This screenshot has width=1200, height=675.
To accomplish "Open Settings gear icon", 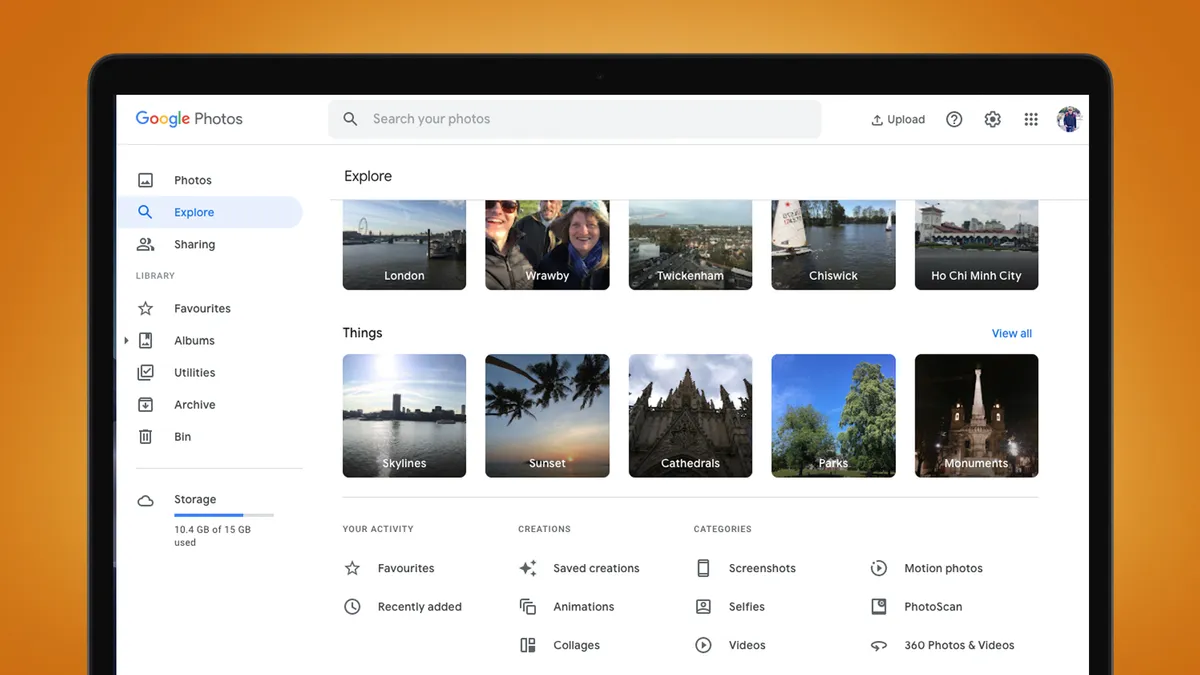I will coord(992,119).
